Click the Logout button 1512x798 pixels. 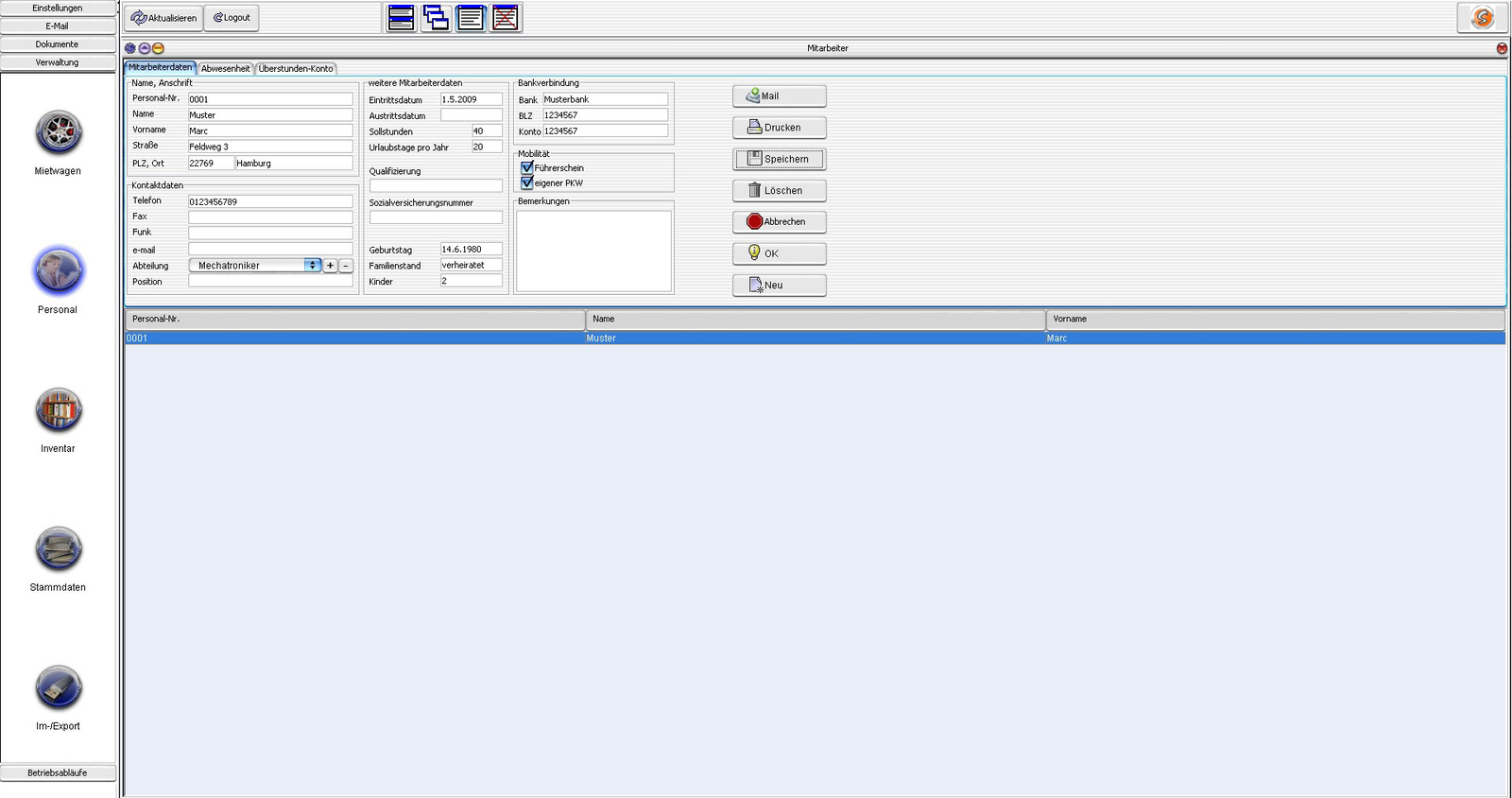coord(232,18)
